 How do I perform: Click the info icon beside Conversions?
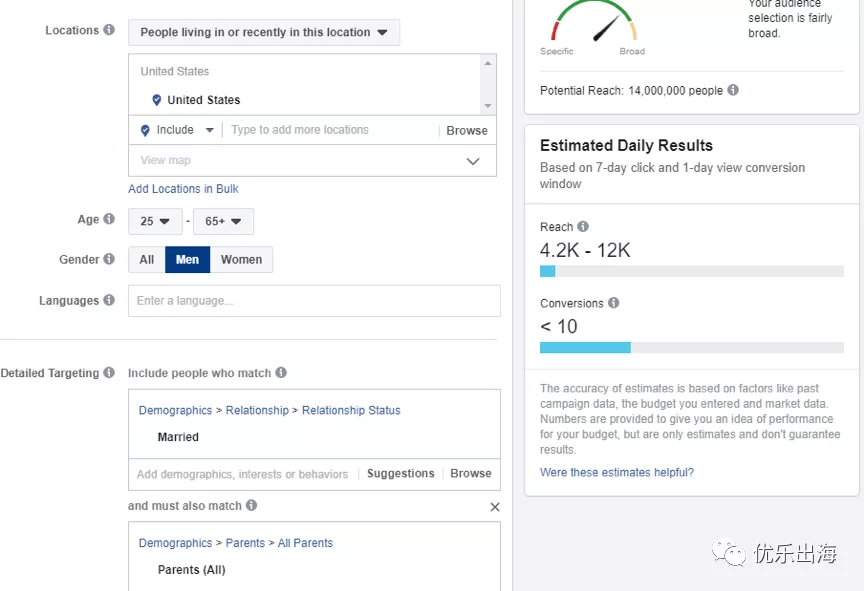coord(614,303)
